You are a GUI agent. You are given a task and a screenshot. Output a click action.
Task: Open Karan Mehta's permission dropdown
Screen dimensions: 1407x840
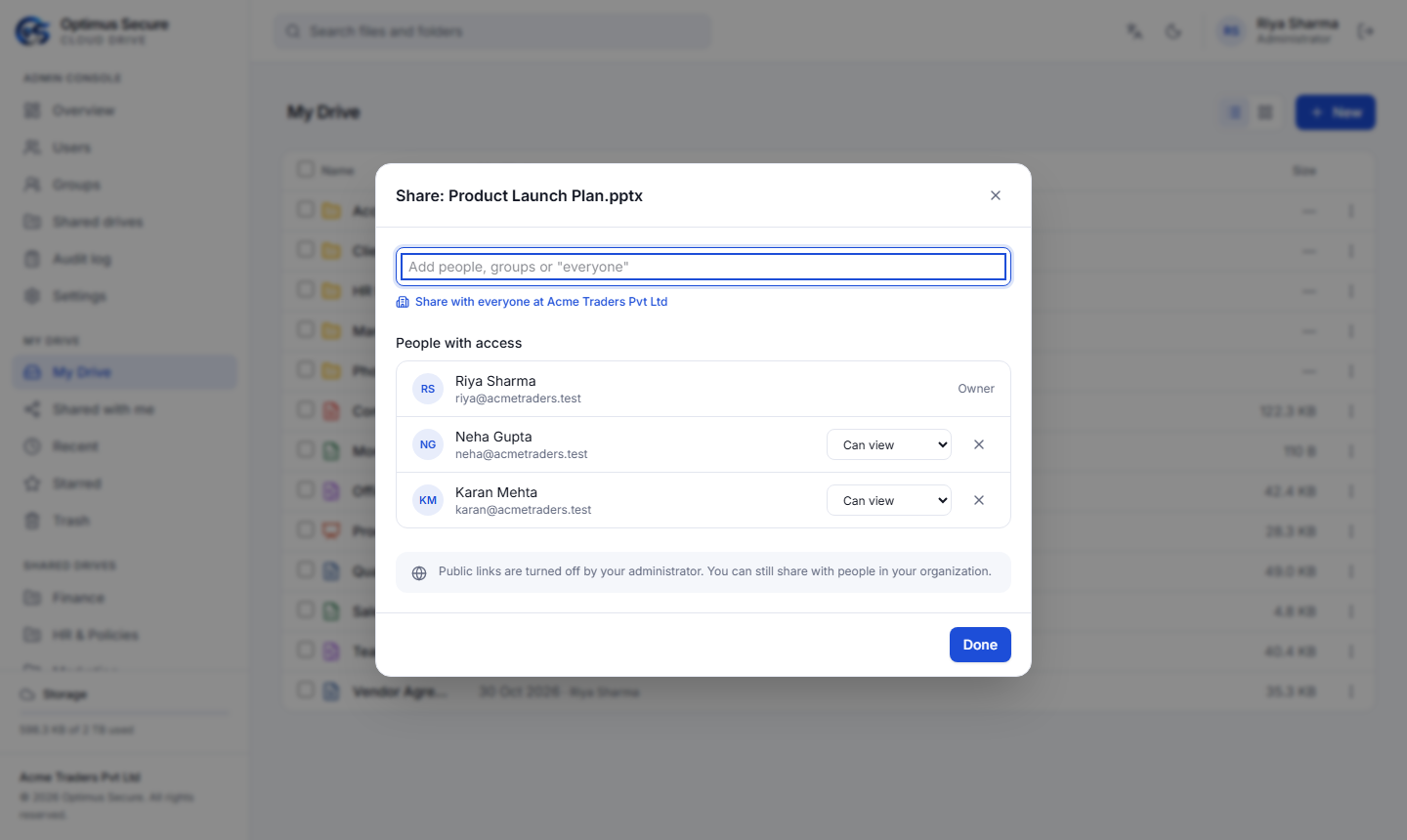888,500
